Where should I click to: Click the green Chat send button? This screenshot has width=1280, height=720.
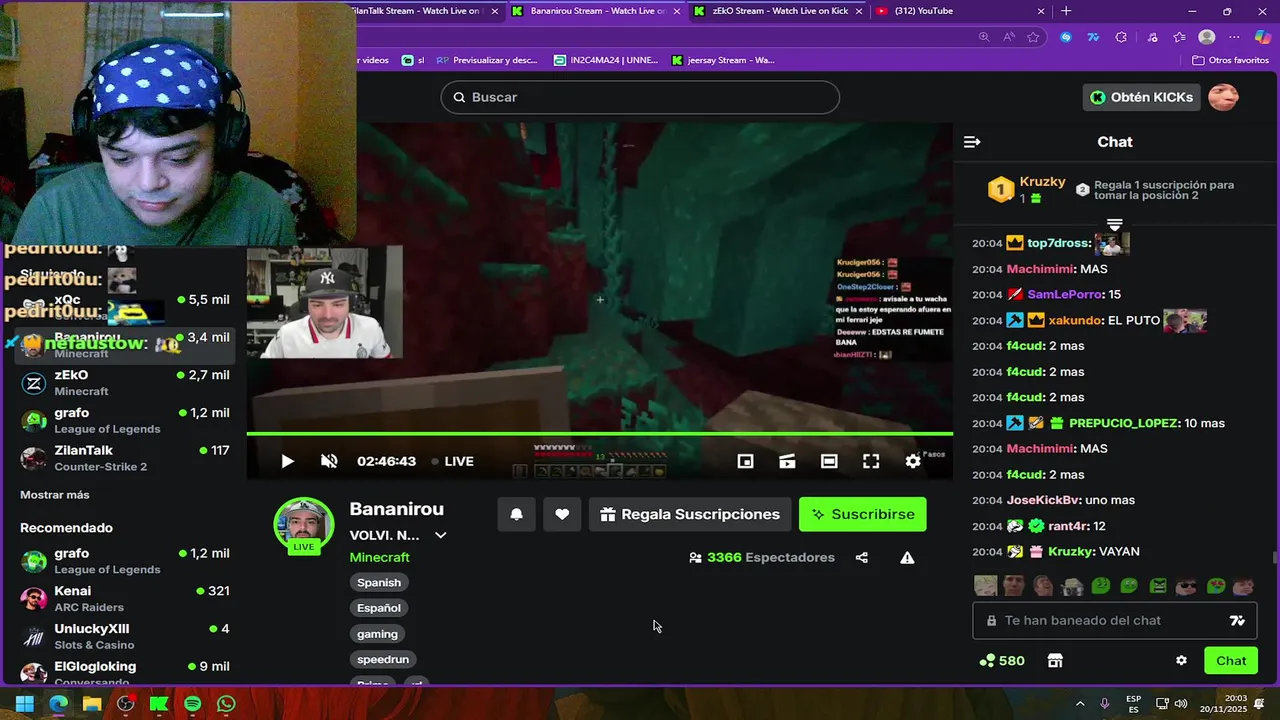1231,661
